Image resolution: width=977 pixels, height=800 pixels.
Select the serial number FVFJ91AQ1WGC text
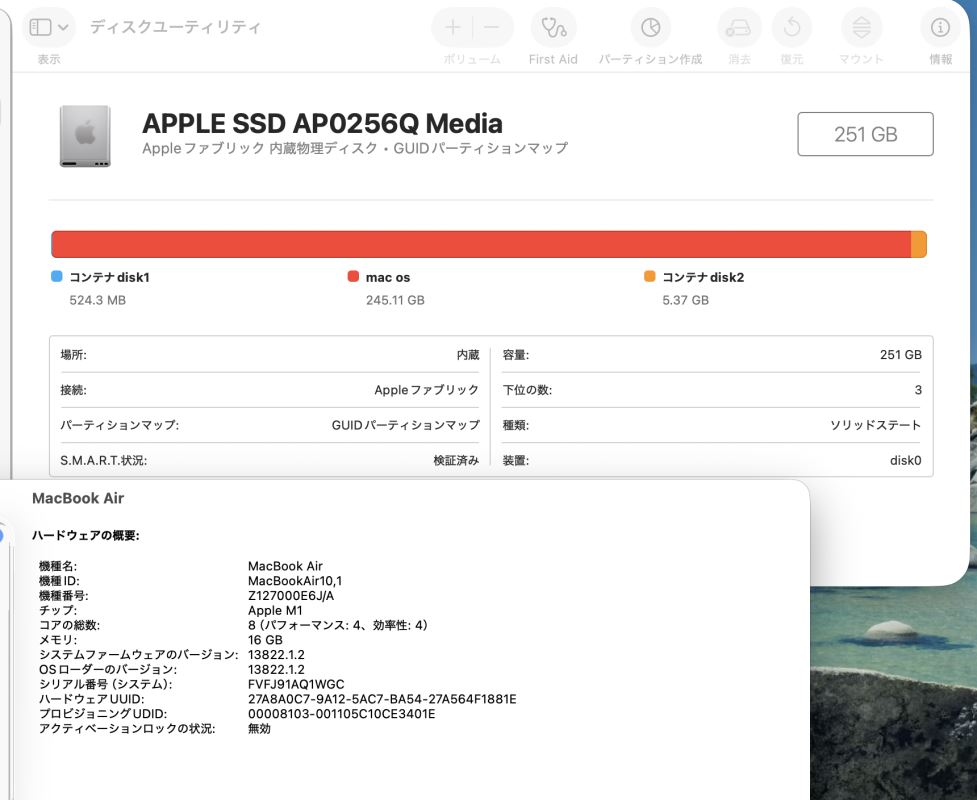click(296, 684)
